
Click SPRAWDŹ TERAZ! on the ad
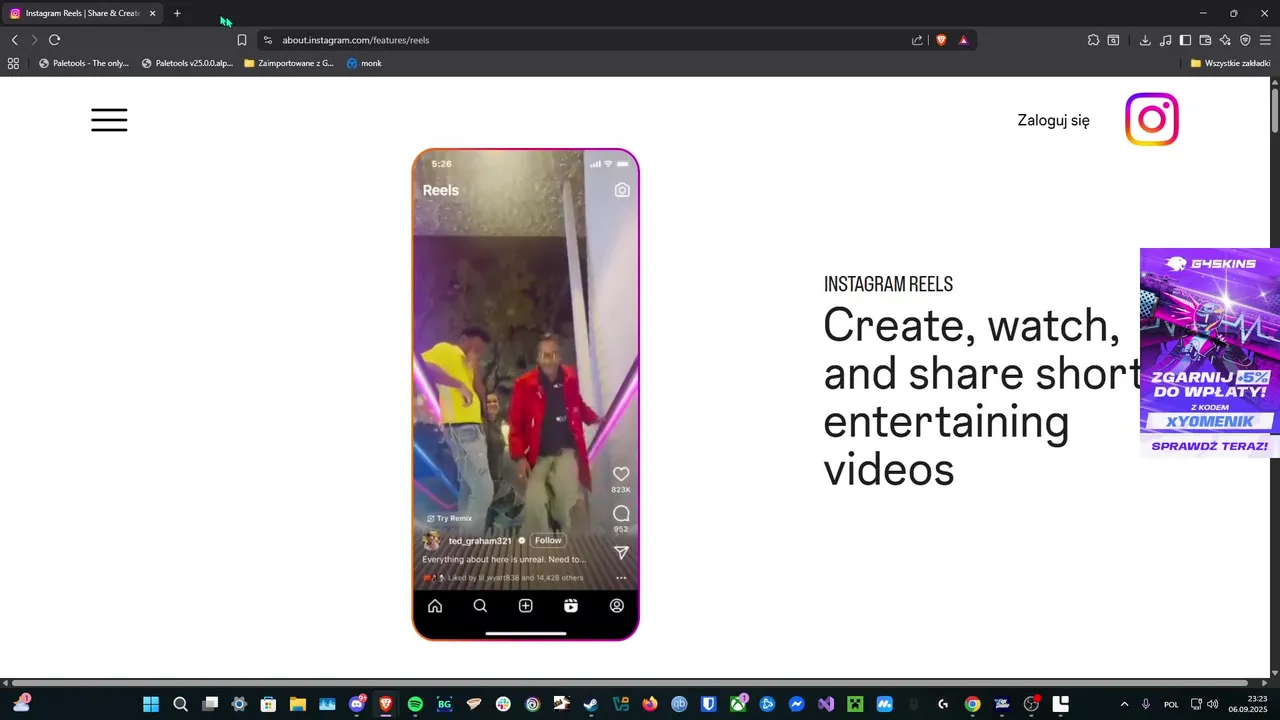[1210, 446]
